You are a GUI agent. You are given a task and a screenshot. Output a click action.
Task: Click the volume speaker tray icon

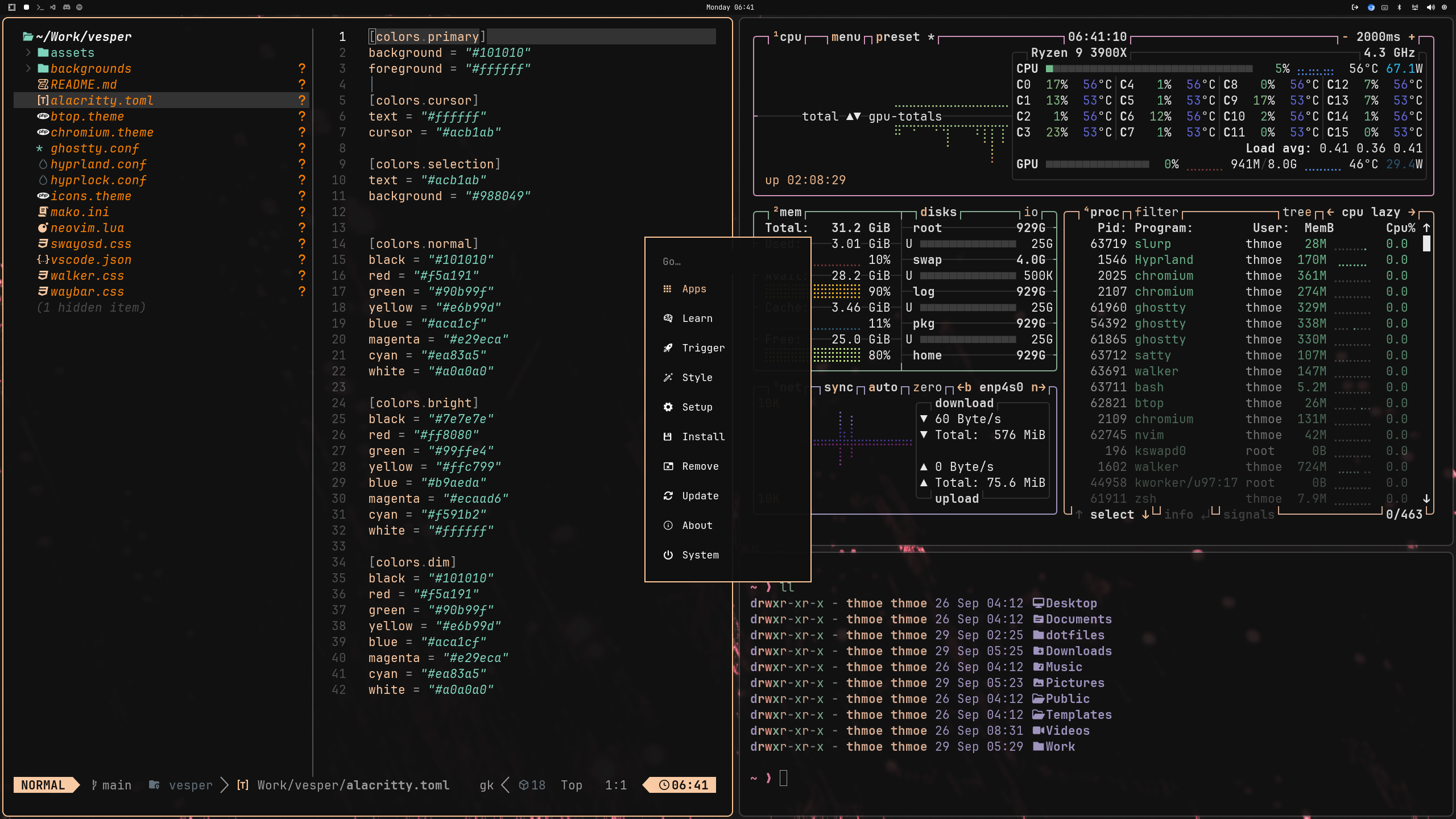[x=1430, y=7]
